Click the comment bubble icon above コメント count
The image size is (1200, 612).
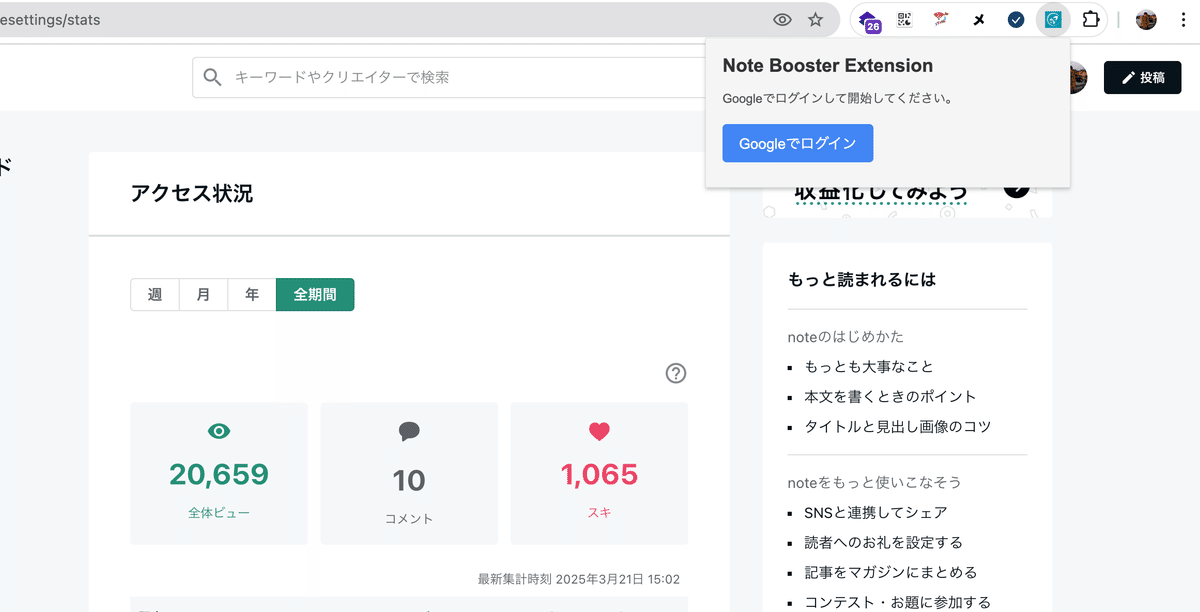point(408,431)
